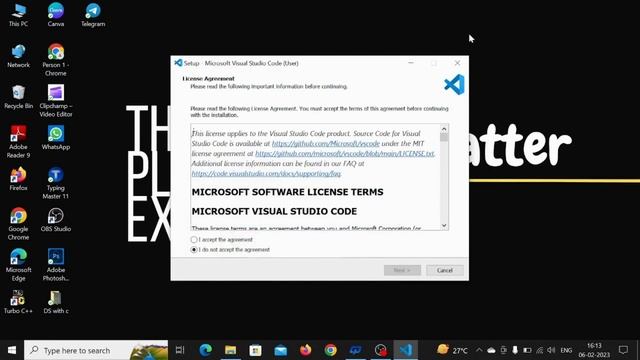Click the 'MICROSOFT SOFTWARE LICENSE TERMS' heading
The height and width of the screenshot is (360, 640).
tap(287, 192)
